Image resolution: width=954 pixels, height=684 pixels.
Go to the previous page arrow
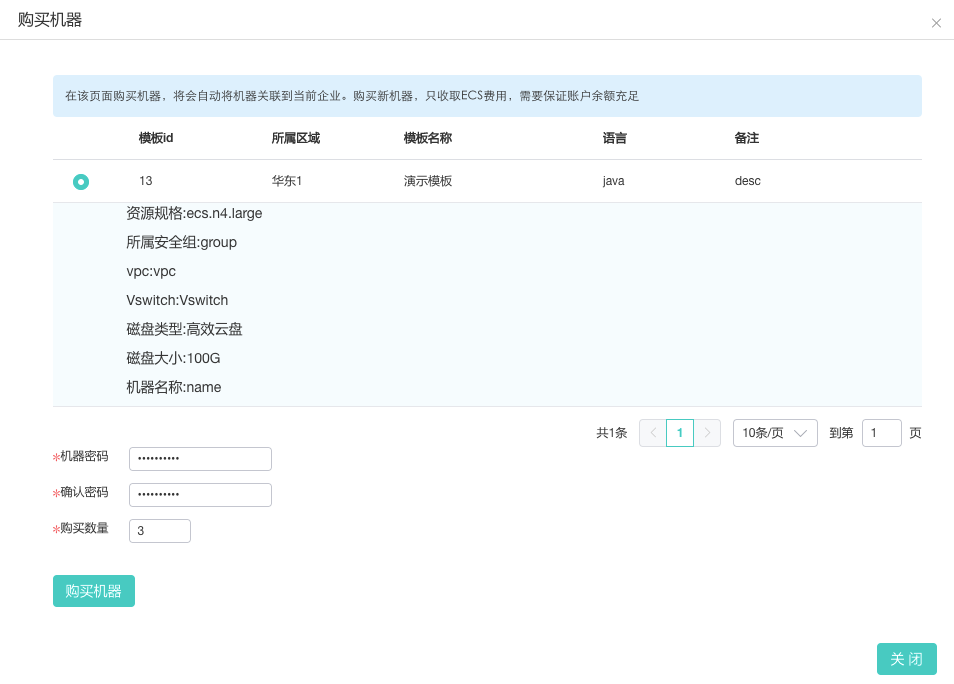(x=653, y=433)
